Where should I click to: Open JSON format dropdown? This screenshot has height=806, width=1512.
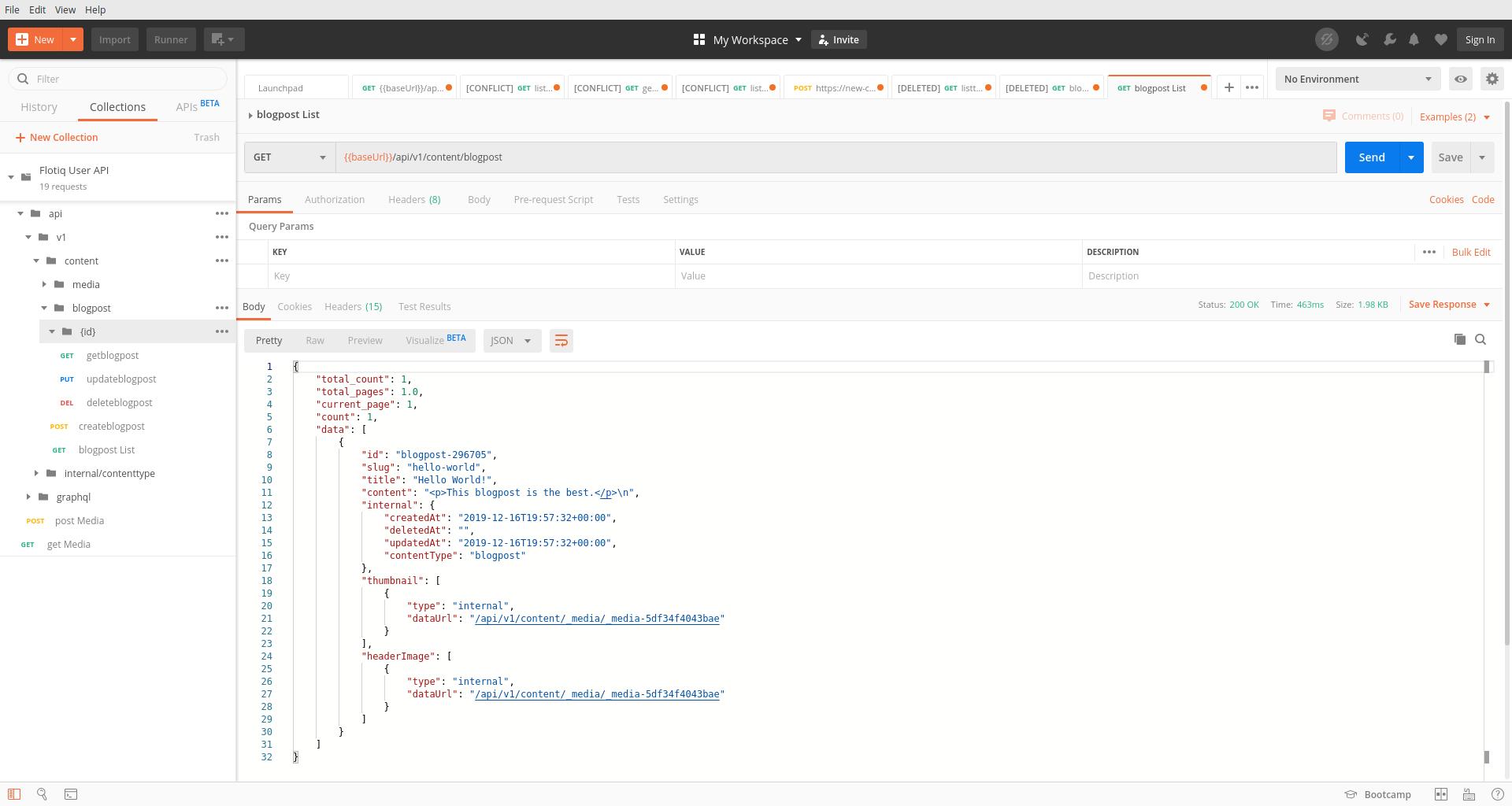pyautogui.click(x=512, y=341)
